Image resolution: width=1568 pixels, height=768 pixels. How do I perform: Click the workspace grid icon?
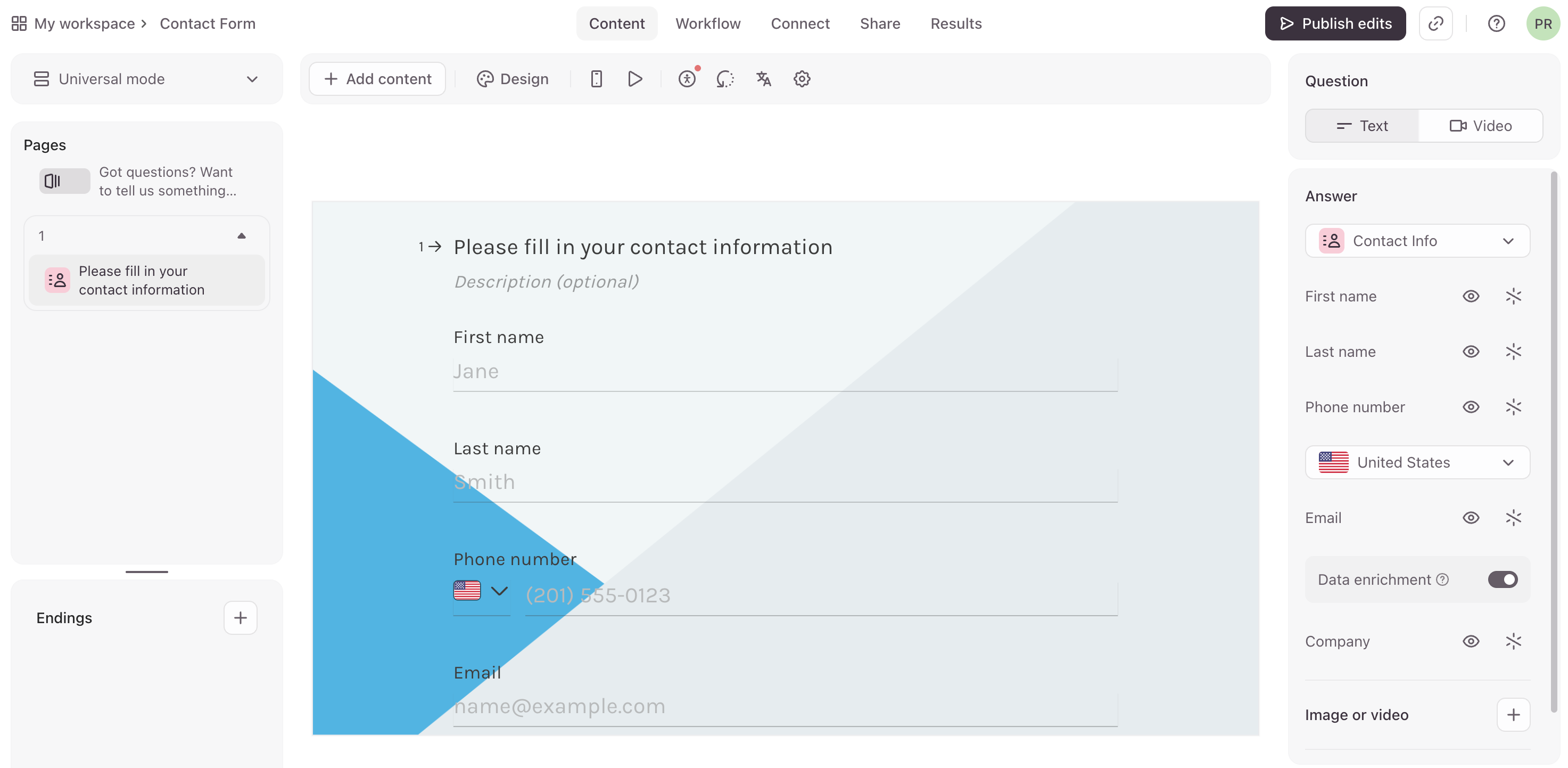pos(19,24)
